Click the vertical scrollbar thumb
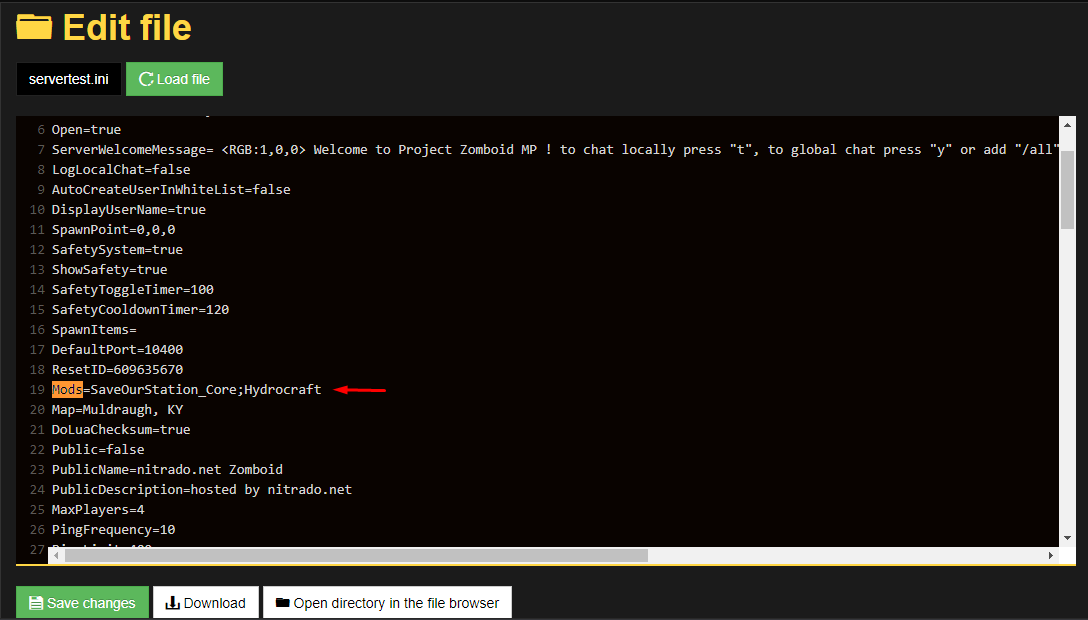 click(1066, 189)
